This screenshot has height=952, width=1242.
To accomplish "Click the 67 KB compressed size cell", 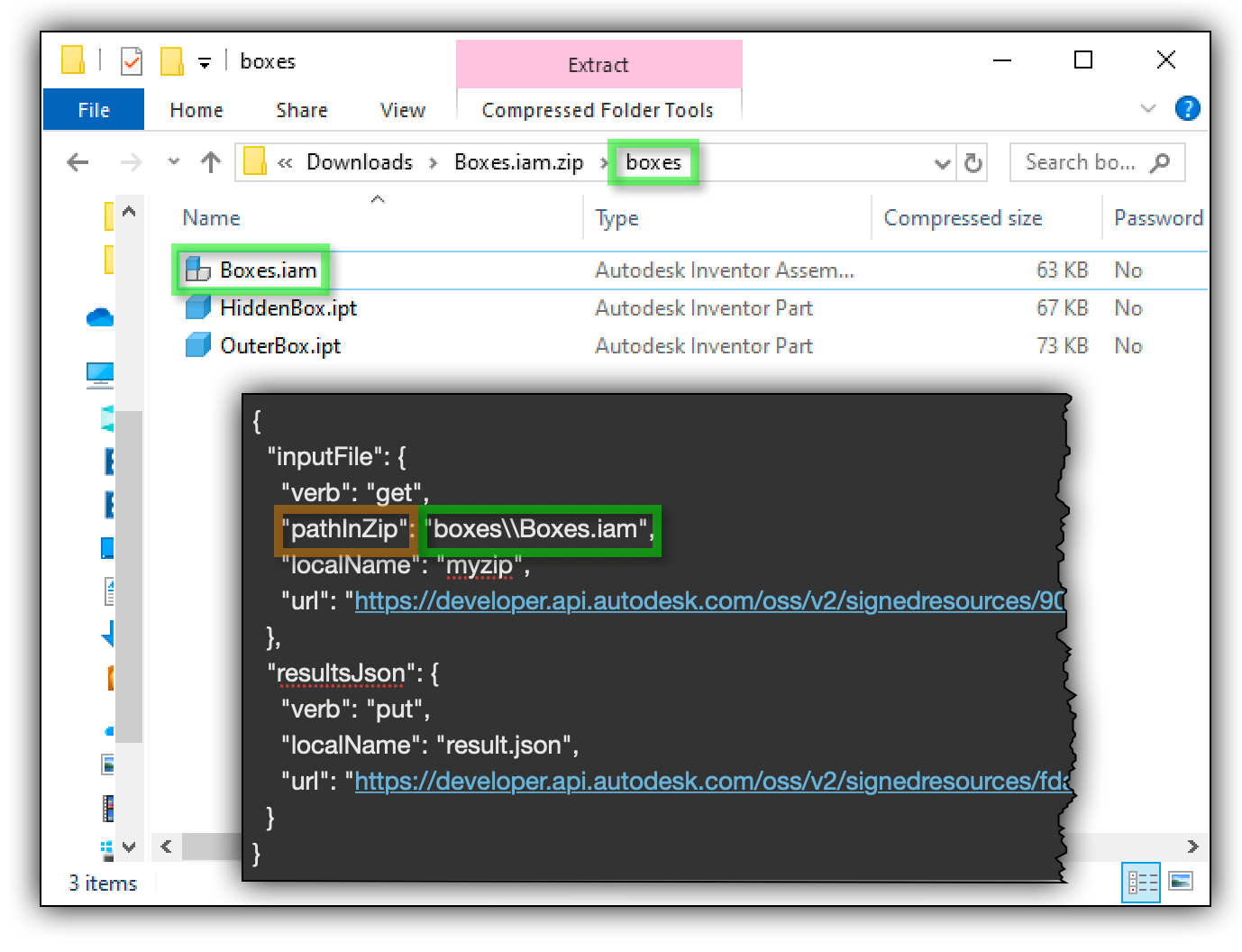I will (1062, 308).
